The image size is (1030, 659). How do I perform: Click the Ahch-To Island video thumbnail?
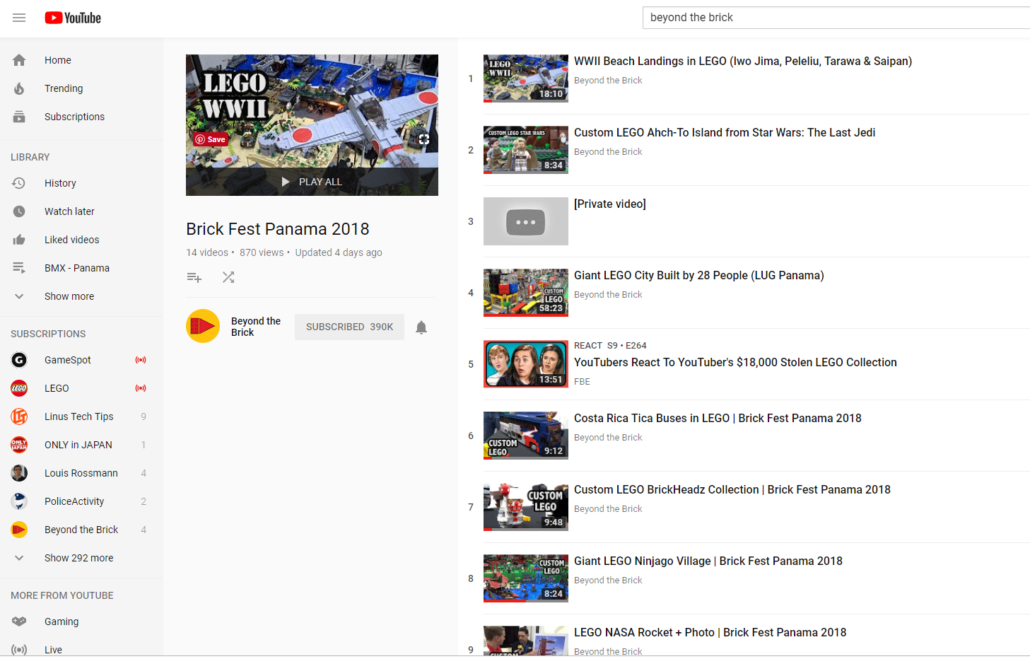point(526,150)
